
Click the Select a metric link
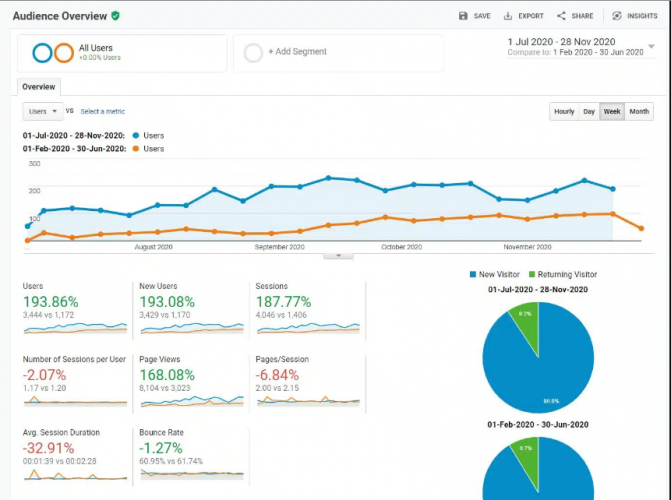pyautogui.click(x=103, y=111)
